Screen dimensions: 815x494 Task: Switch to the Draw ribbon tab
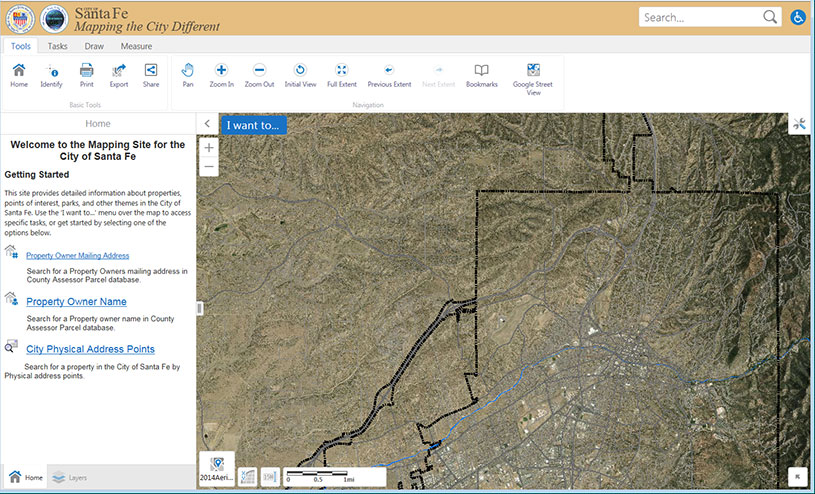tap(94, 46)
